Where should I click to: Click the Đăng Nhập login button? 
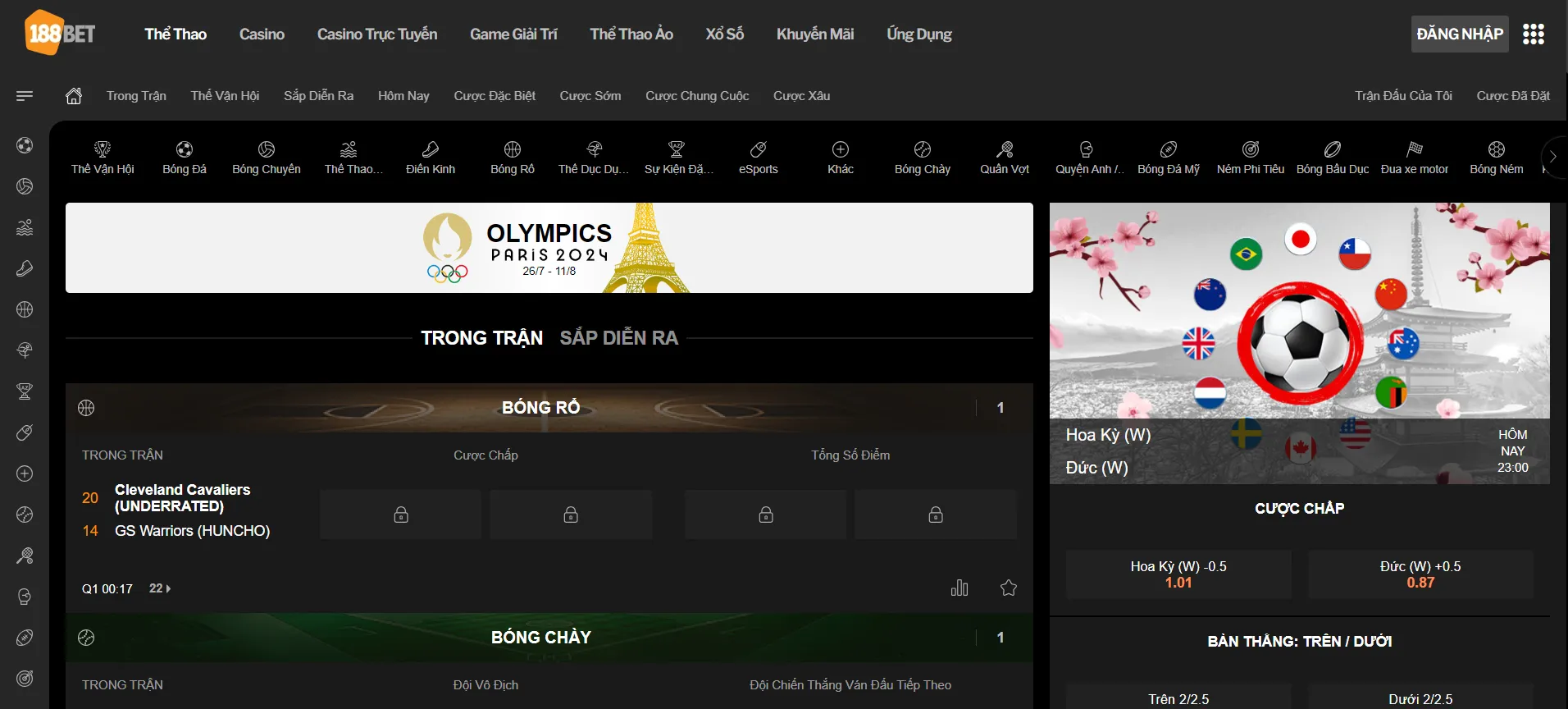point(1459,34)
